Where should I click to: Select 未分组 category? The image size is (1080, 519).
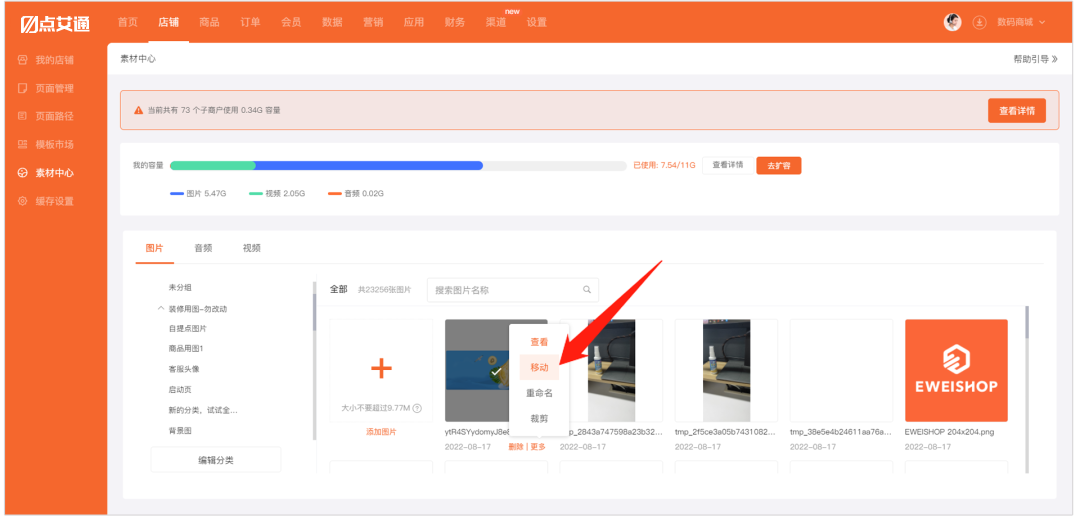pos(180,287)
